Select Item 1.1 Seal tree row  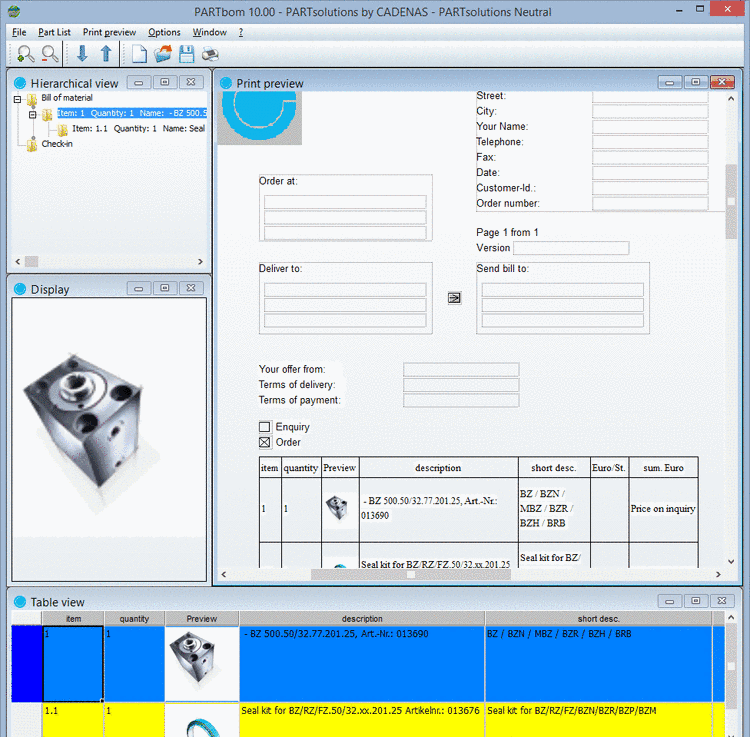pyautogui.click(x=138, y=129)
